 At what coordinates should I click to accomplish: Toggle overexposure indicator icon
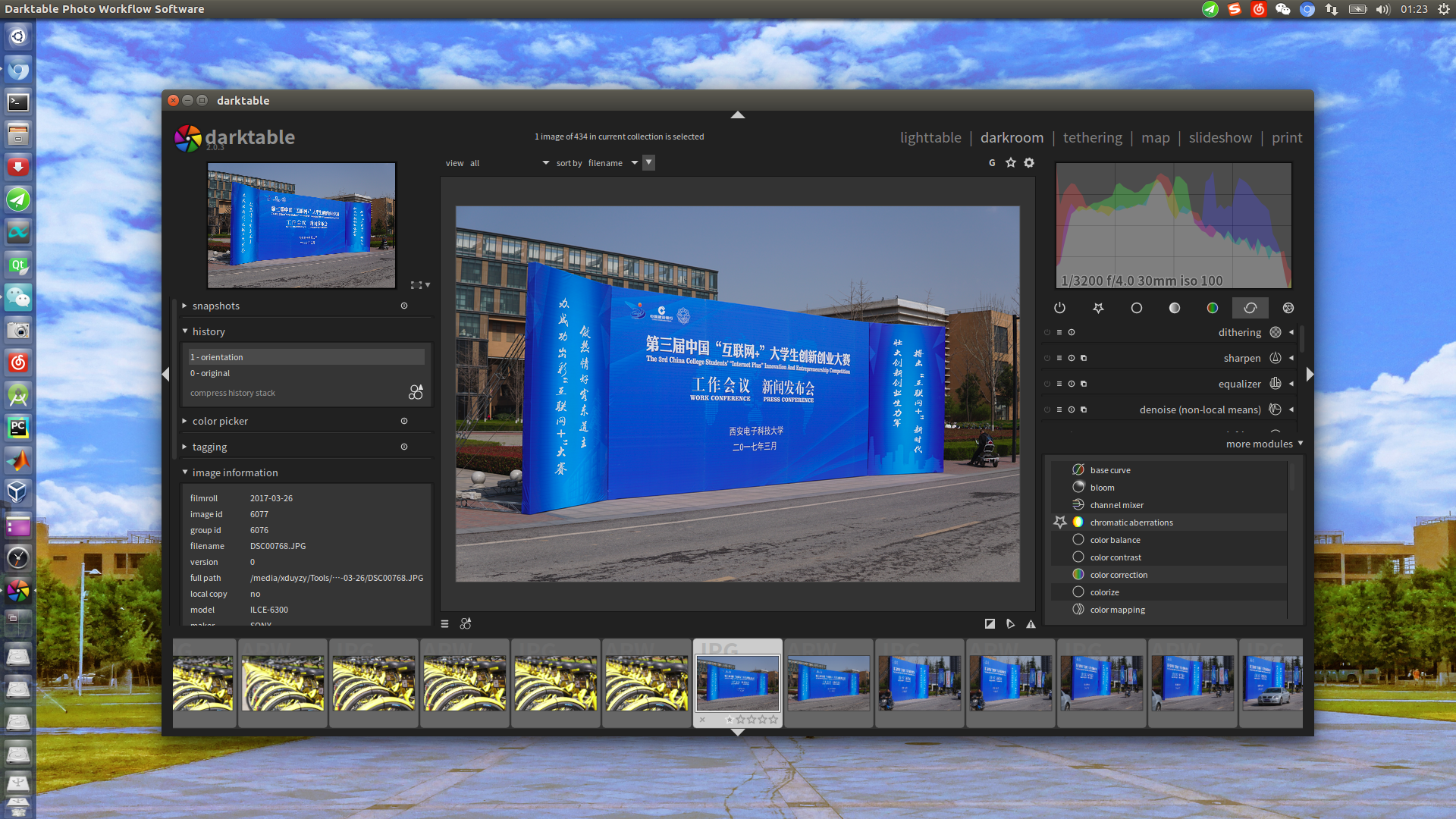tap(990, 623)
